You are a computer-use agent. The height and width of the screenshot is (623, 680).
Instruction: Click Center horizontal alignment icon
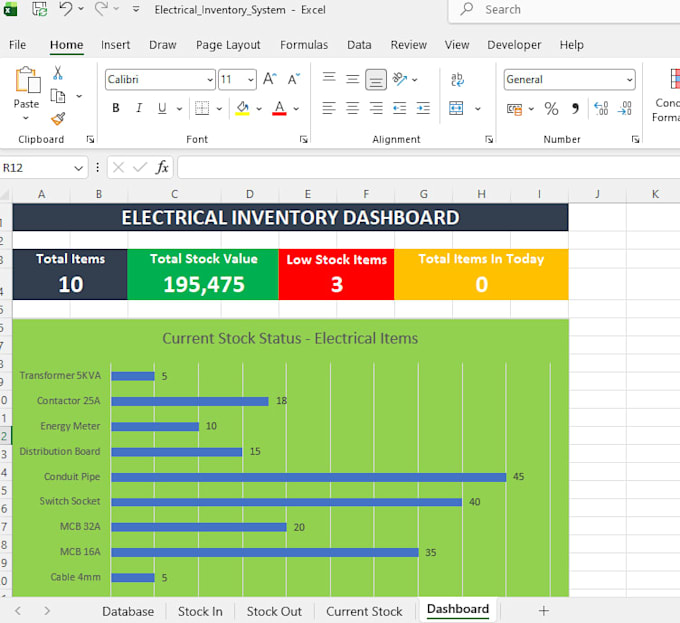coord(353,108)
